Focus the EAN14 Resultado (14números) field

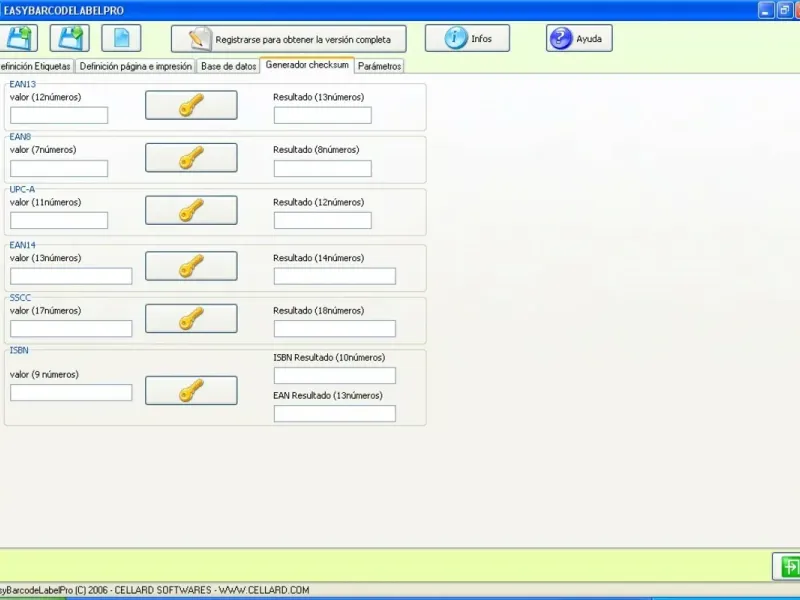(x=335, y=276)
